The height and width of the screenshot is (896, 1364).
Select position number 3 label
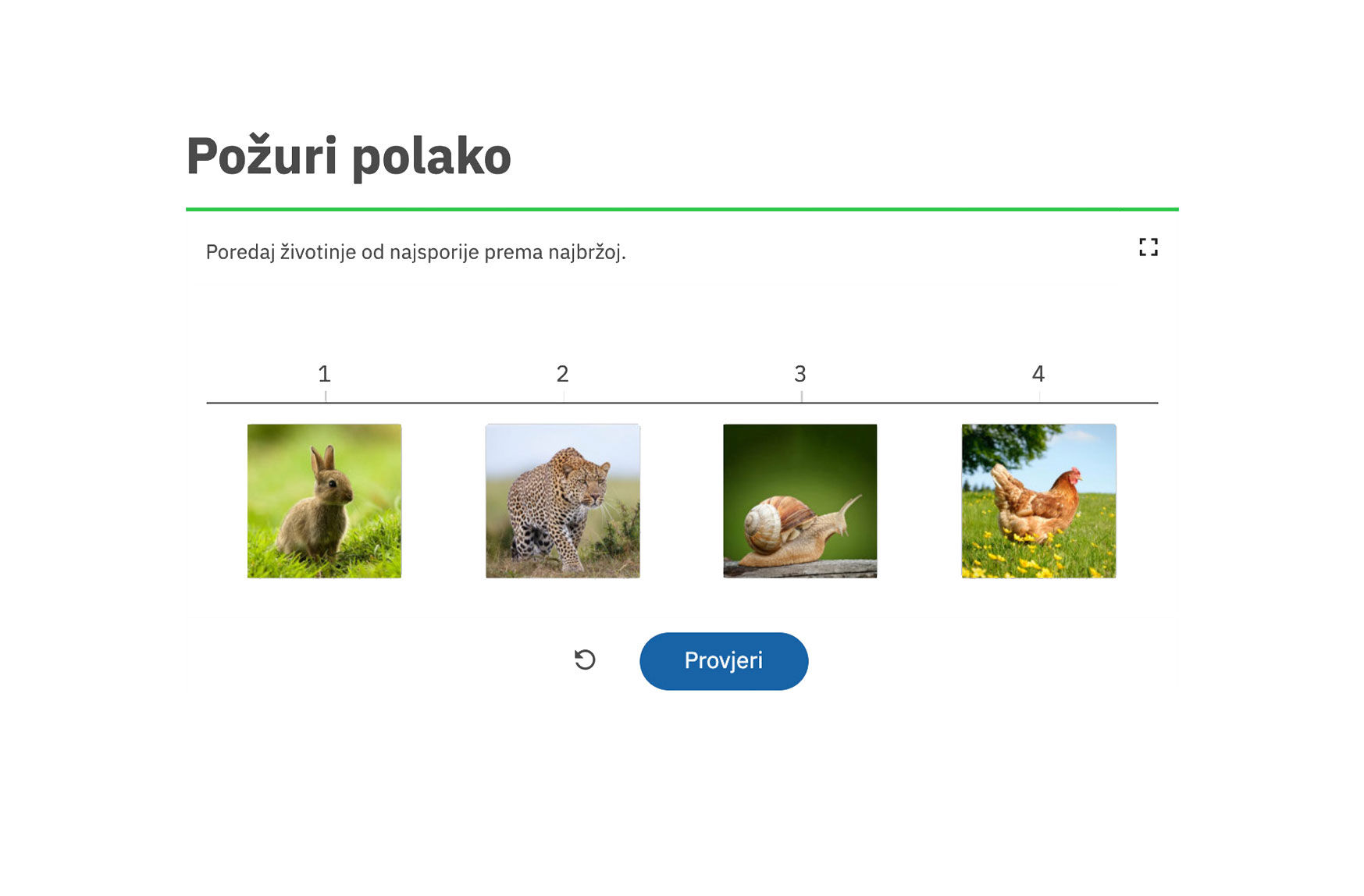[x=800, y=374]
